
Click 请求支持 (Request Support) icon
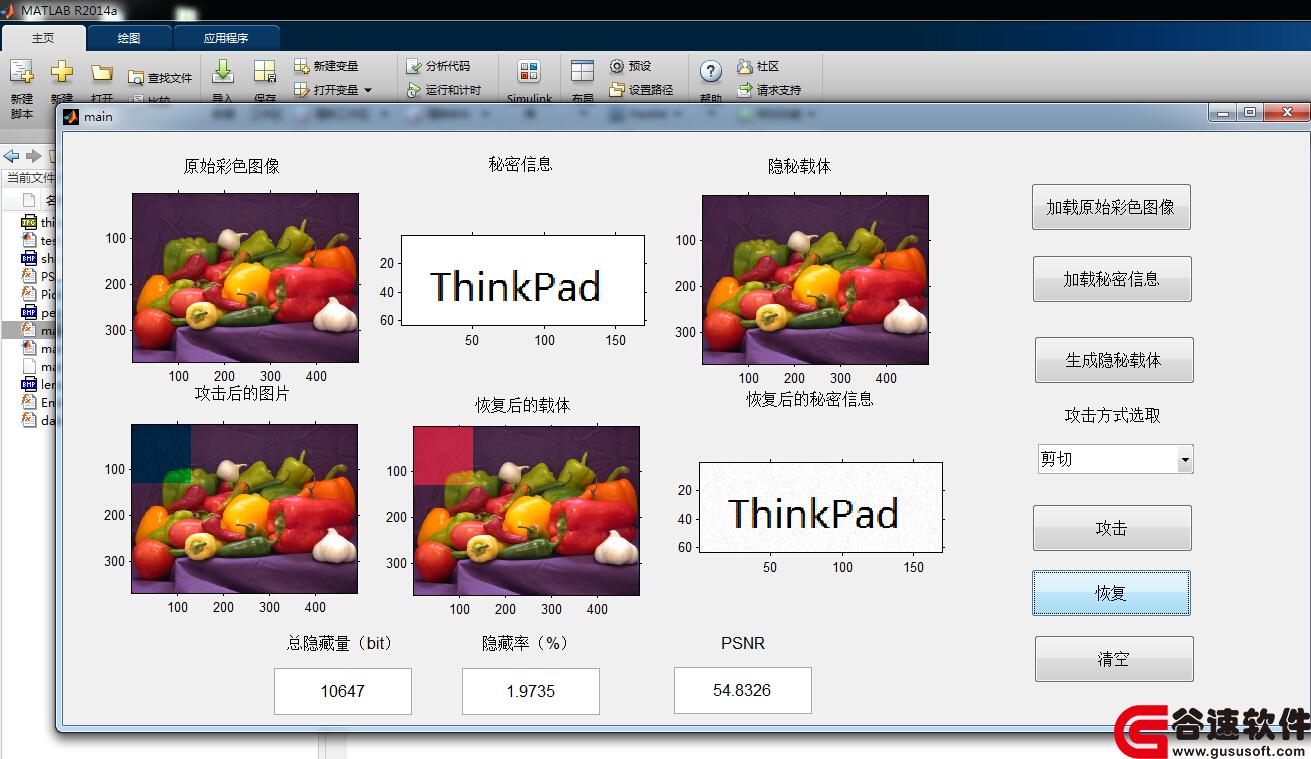[x=744, y=90]
